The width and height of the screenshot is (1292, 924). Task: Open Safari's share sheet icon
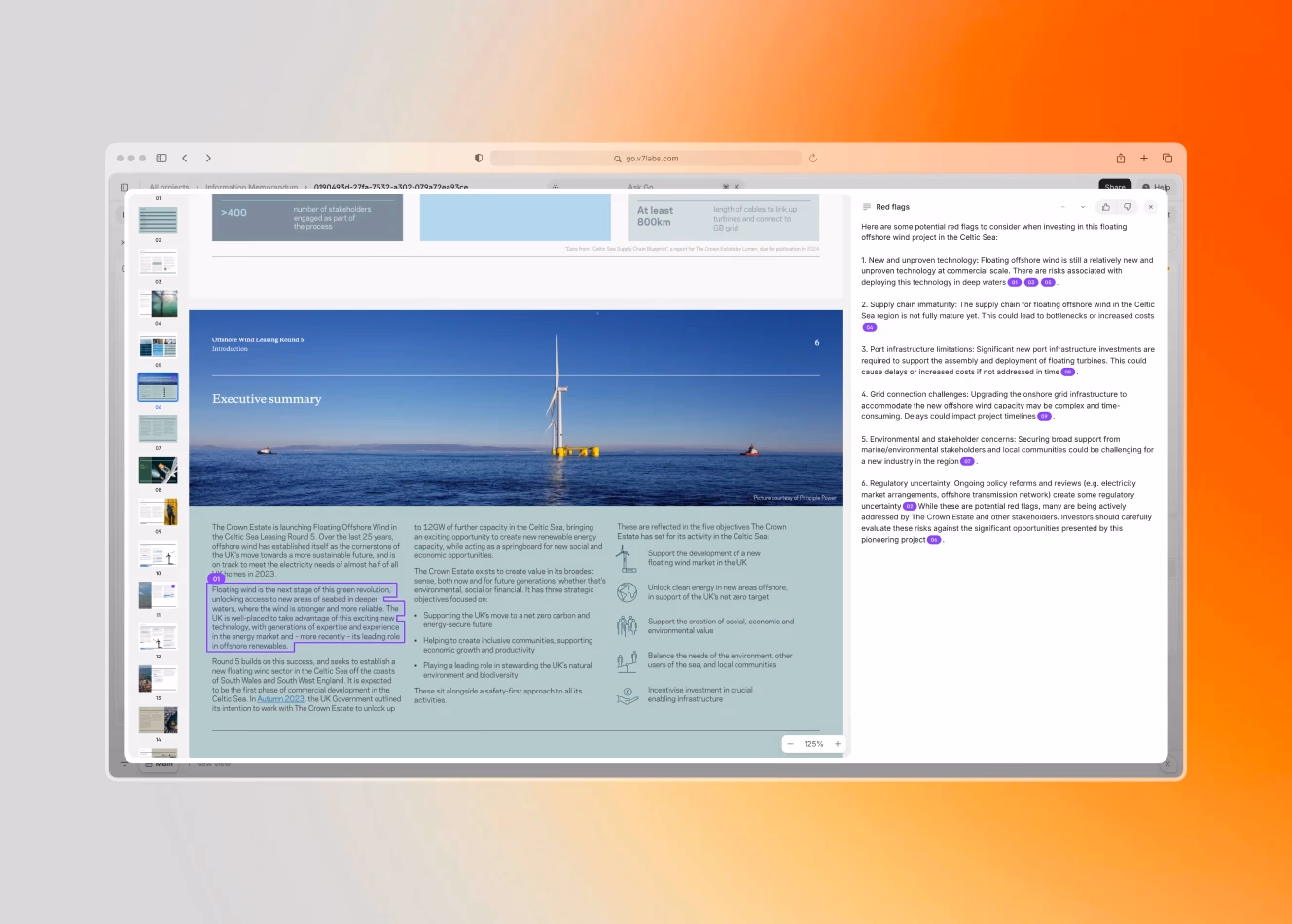[x=1121, y=158]
